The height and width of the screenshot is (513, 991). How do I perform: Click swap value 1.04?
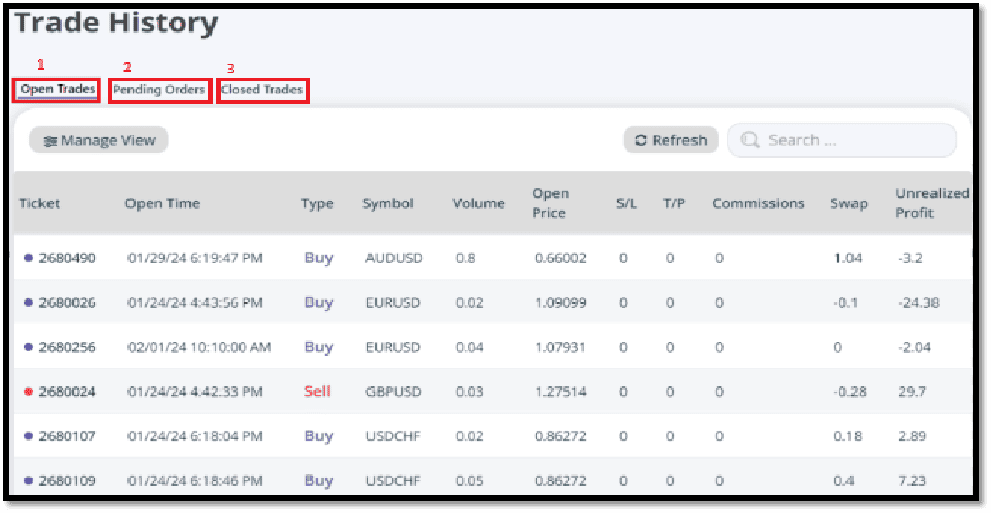848,258
